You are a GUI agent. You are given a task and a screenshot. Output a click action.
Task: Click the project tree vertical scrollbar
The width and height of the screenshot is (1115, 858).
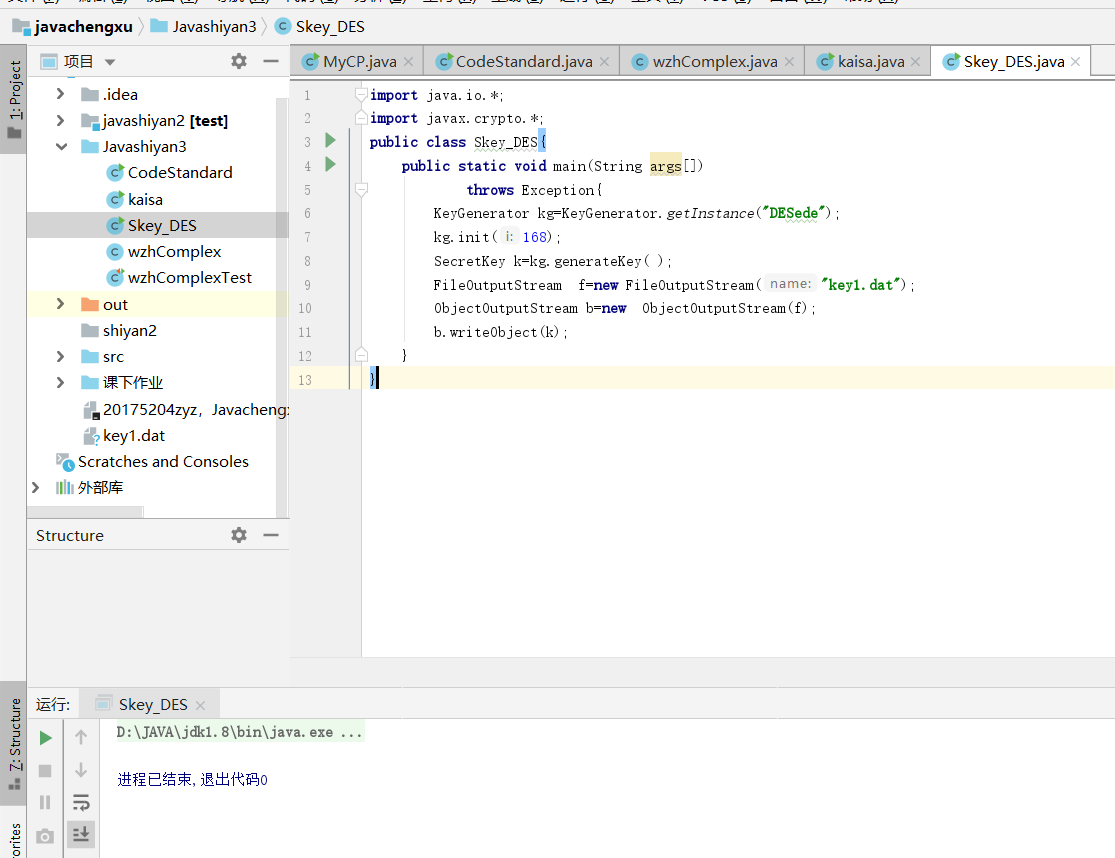point(282,306)
